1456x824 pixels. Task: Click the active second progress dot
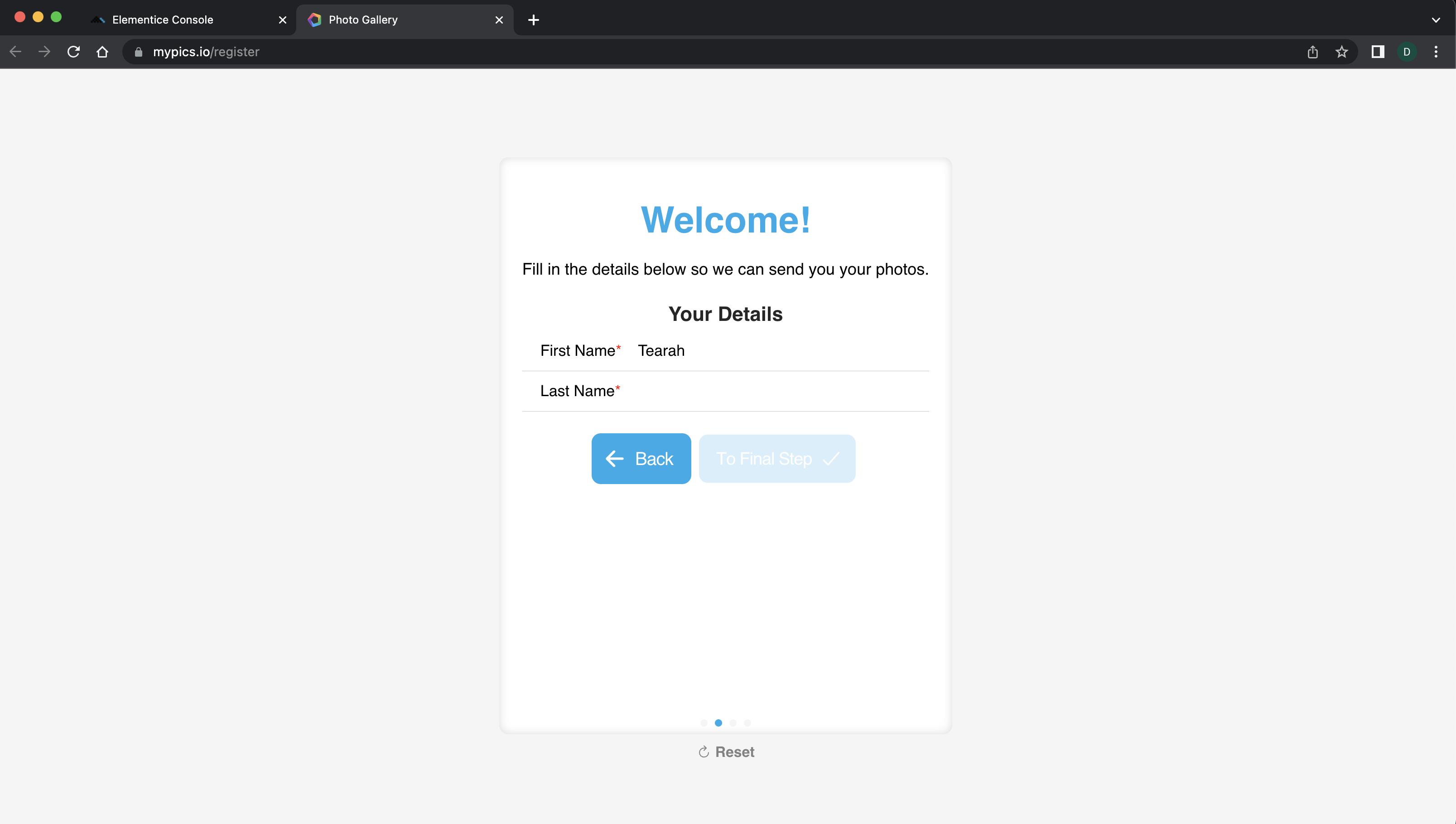(x=718, y=722)
